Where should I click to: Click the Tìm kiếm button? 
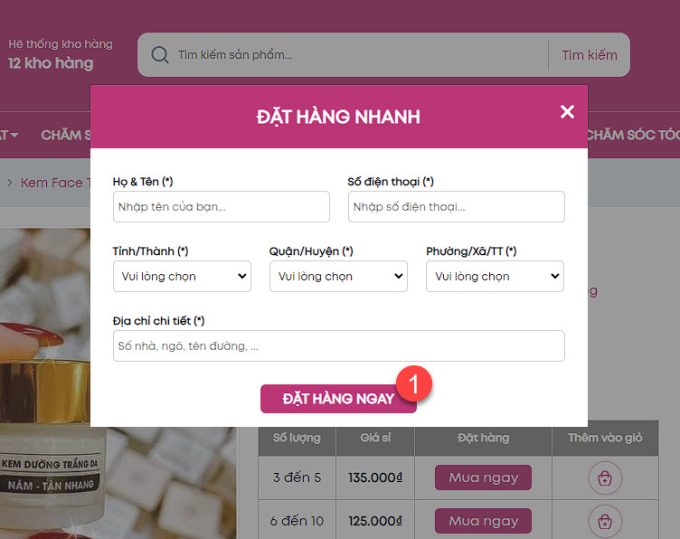589,55
